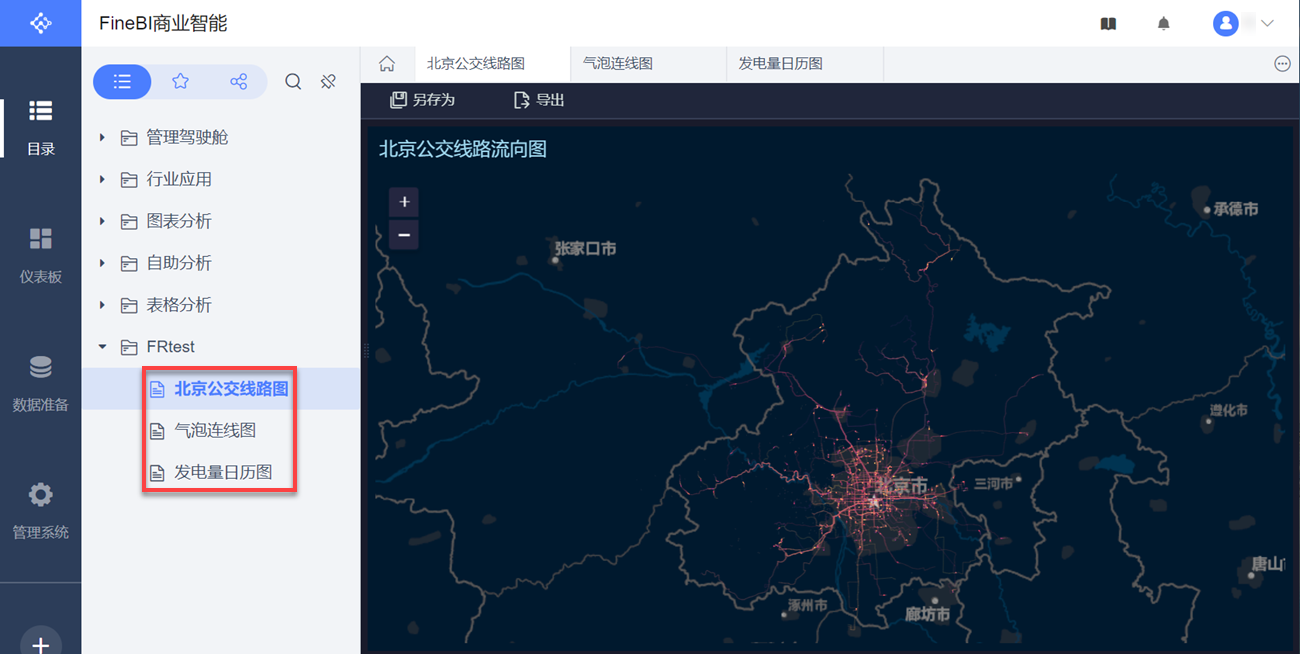The width and height of the screenshot is (1300, 654).
Task: Click the 遵化市 label on map
Action: click(1228, 410)
